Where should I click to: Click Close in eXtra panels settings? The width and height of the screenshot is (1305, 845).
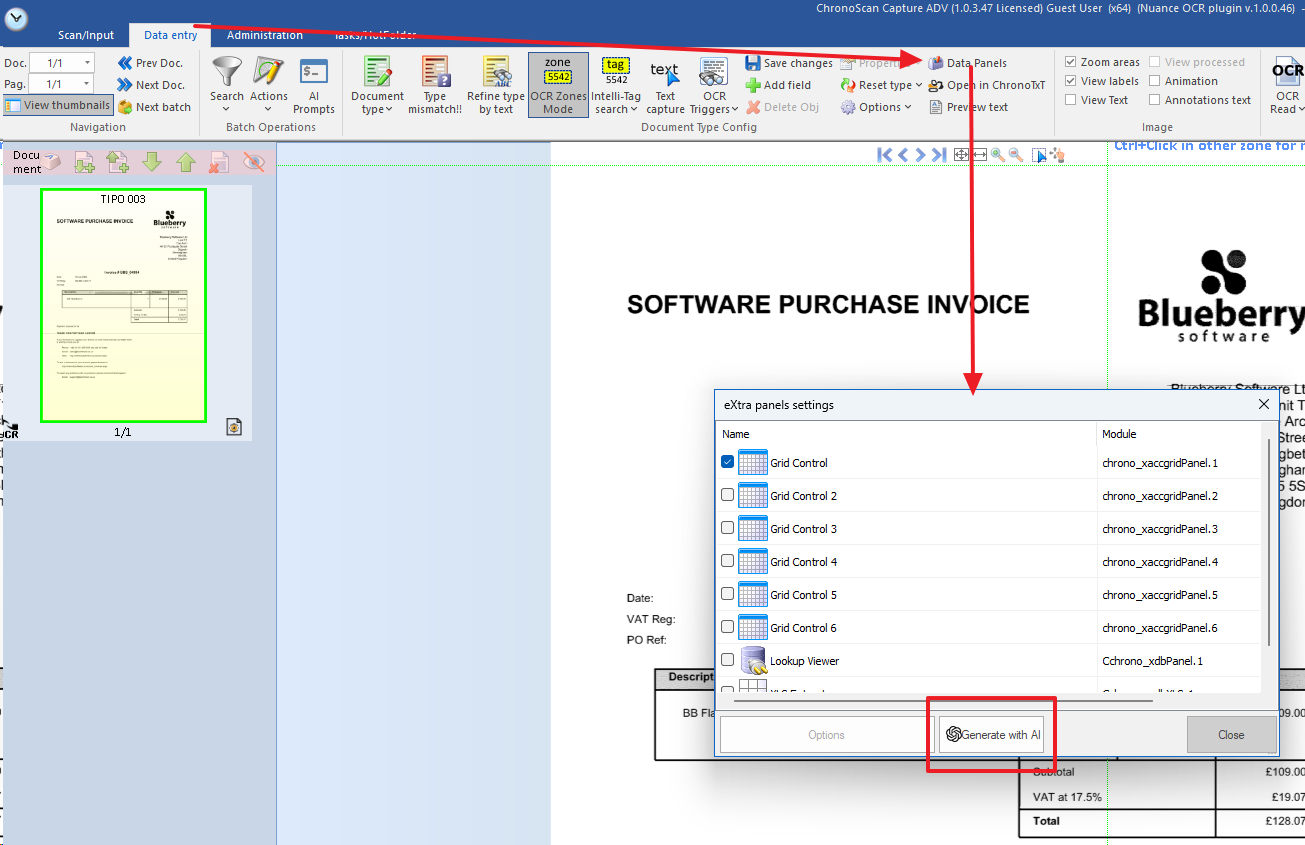click(x=1230, y=734)
